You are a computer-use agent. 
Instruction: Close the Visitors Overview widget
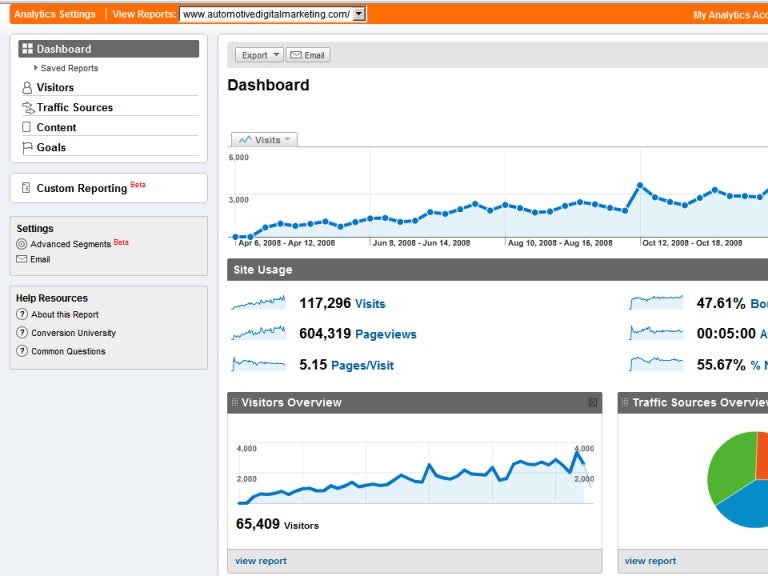[593, 403]
